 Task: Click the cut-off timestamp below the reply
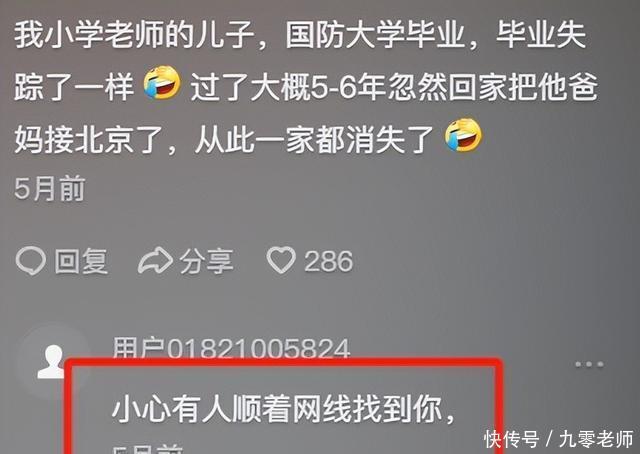[x=148, y=449]
